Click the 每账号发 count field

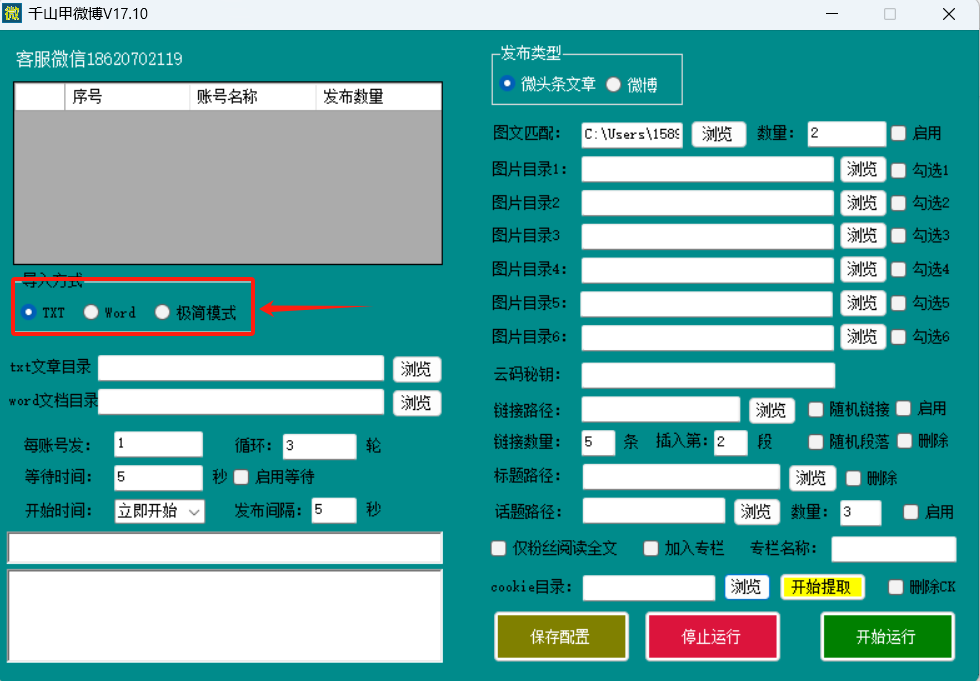158,444
